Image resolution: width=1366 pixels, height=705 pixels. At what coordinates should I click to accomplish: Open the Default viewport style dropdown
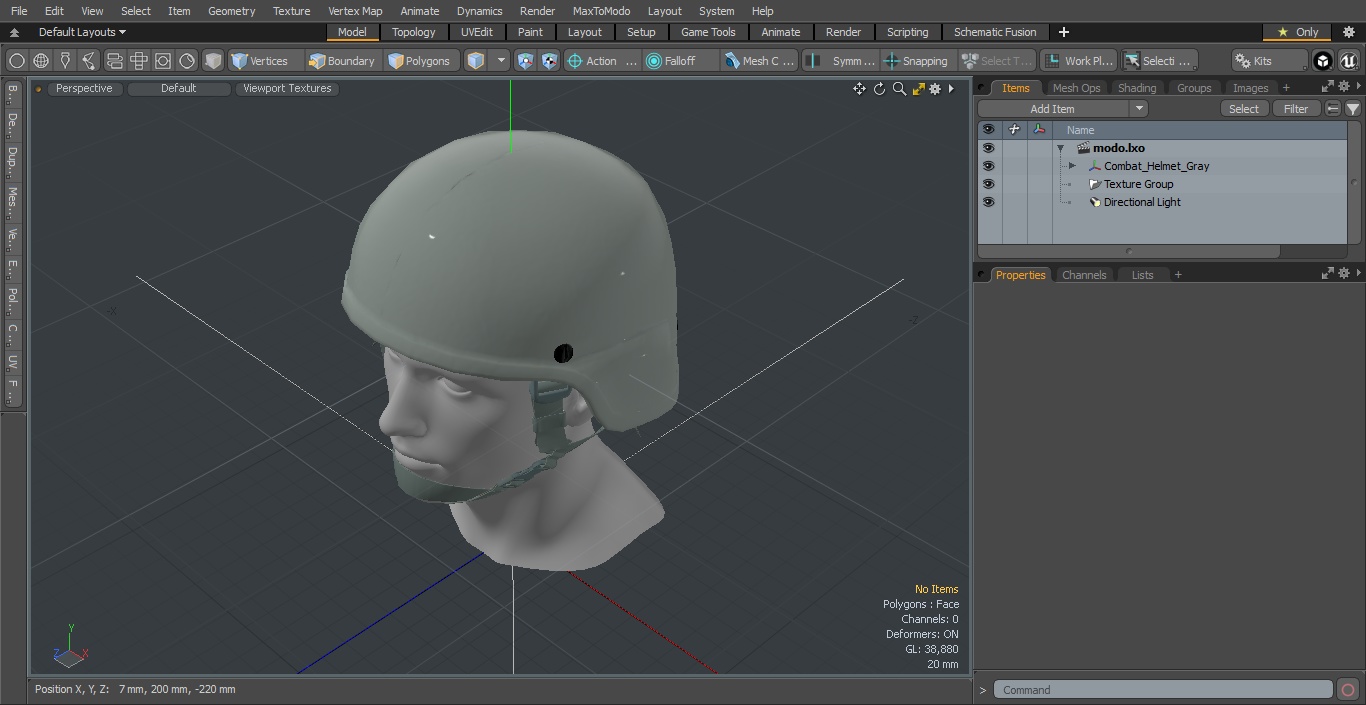coord(178,88)
